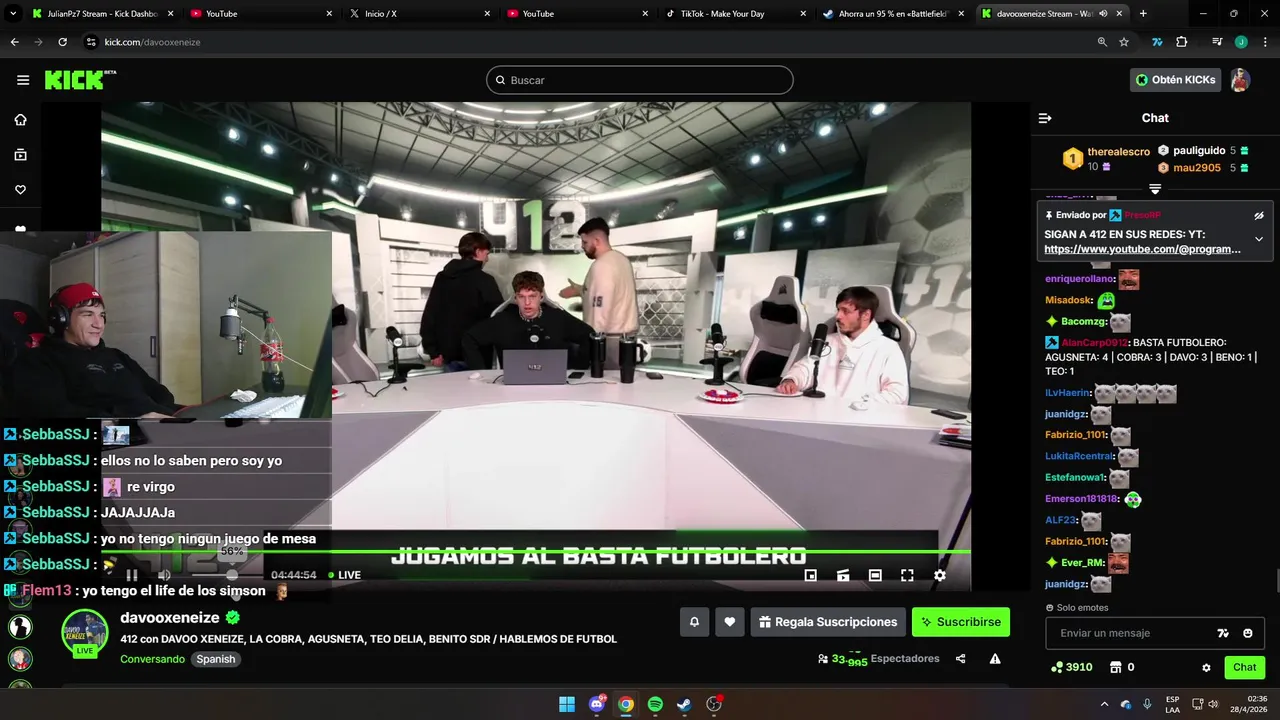Open a new browser tab
This screenshot has height=720, width=1280.
coord(1143,14)
